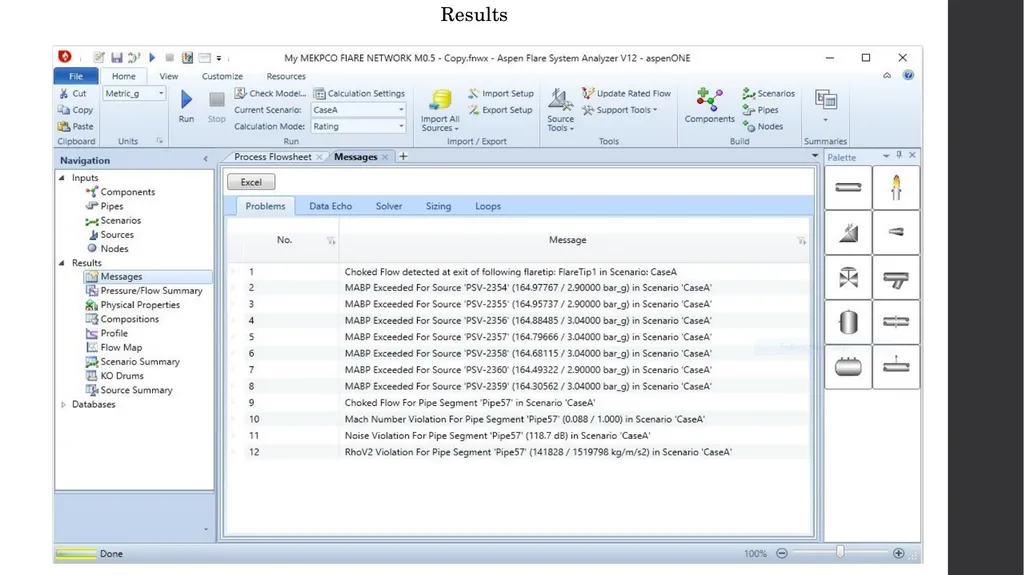Switch to the Customize ribbon tab
This screenshot has width=1024, height=575.
[222, 76]
